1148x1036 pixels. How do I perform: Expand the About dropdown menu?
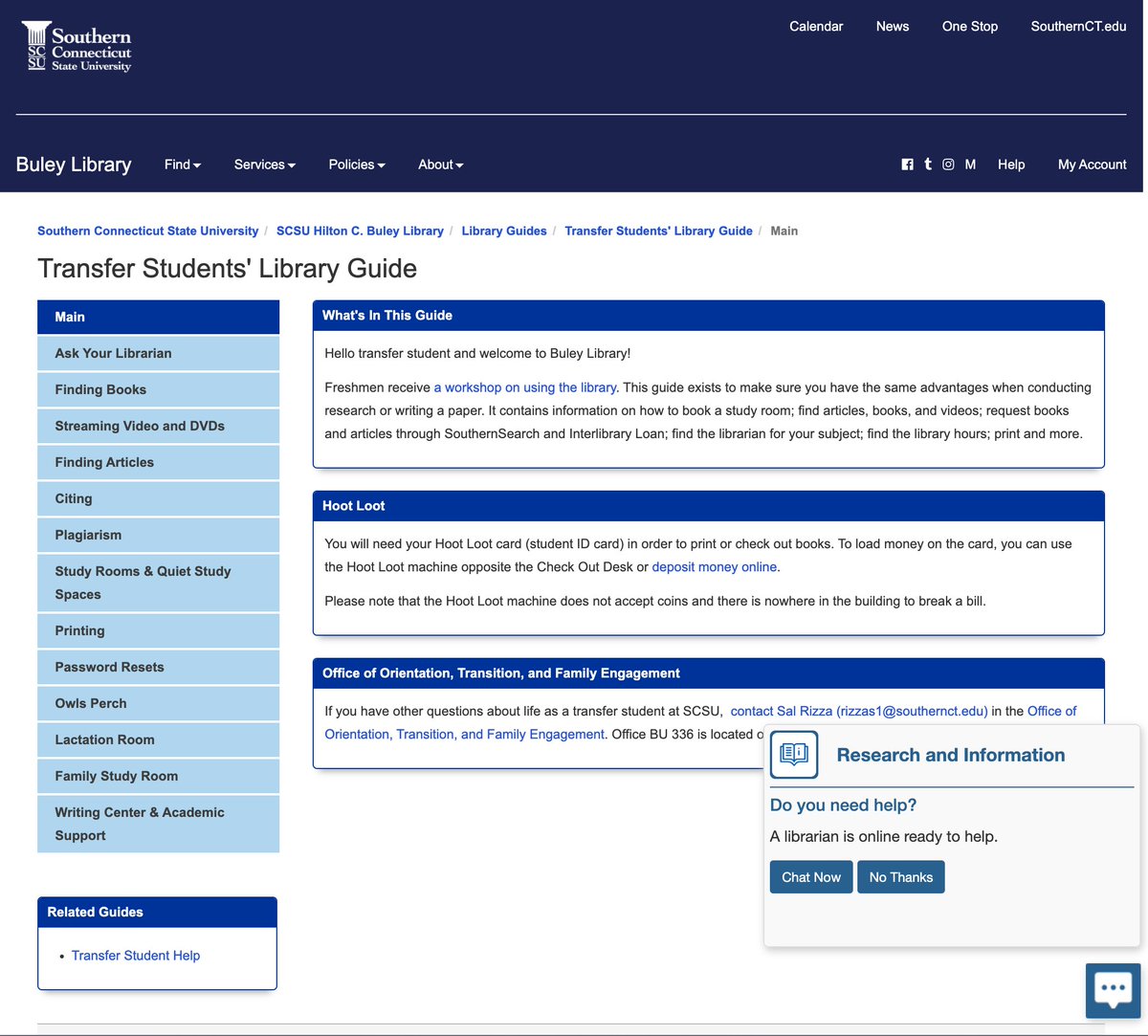pos(441,165)
